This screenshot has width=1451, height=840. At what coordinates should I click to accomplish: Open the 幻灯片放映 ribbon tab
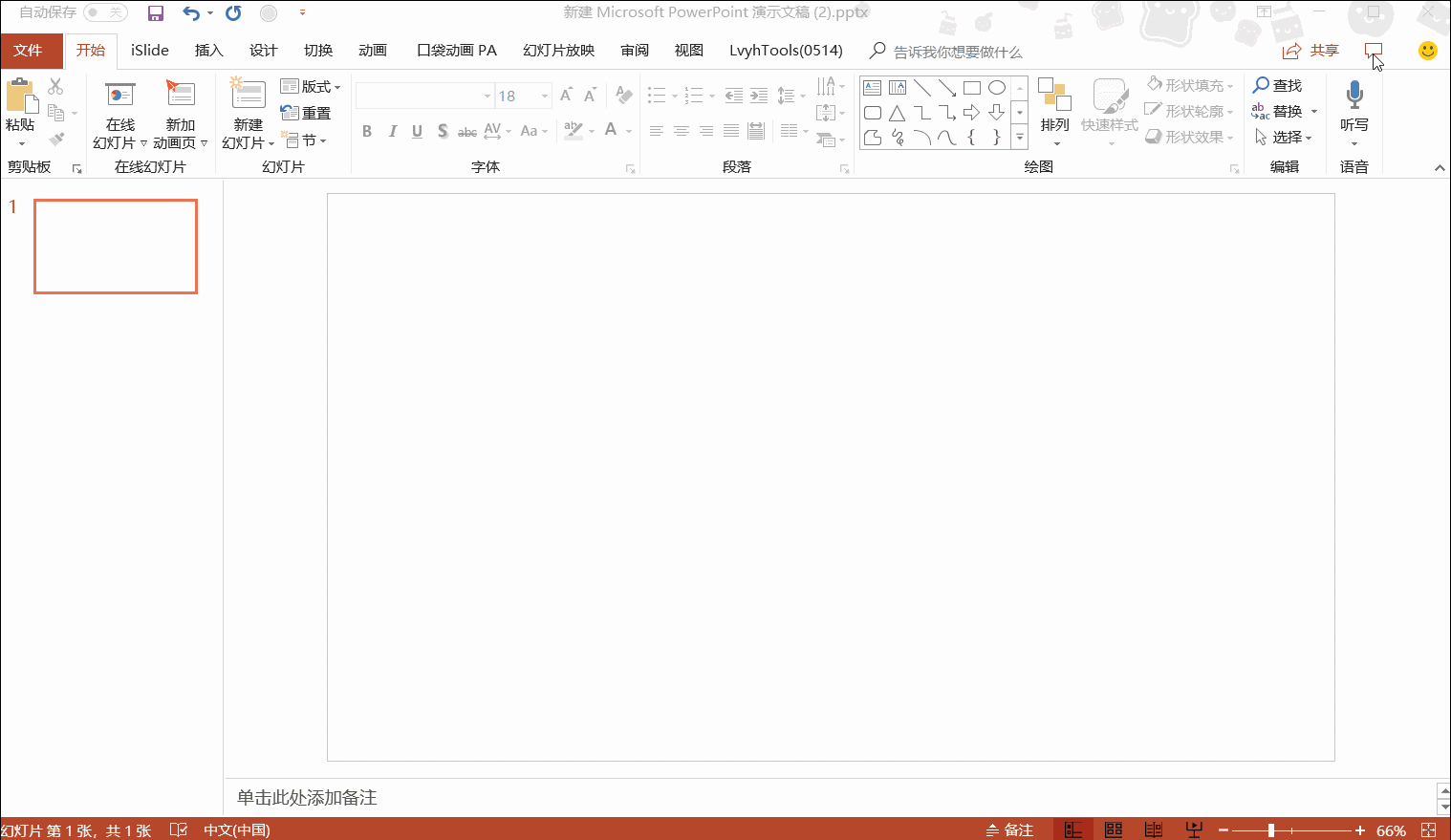[557, 50]
